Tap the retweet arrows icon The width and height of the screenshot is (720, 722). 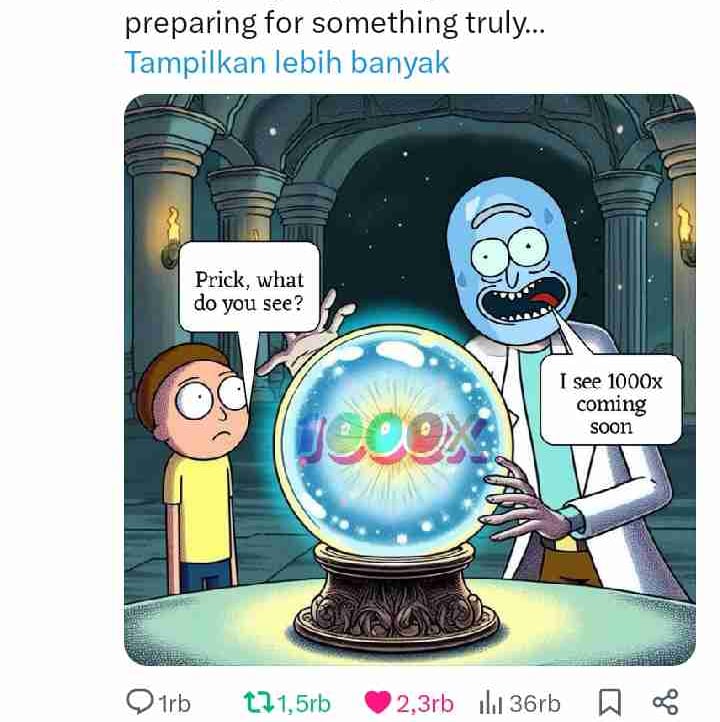pos(259,703)
